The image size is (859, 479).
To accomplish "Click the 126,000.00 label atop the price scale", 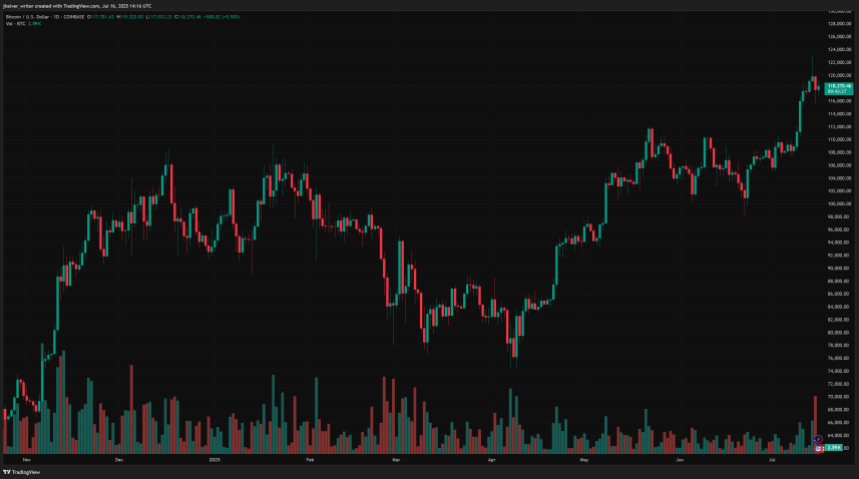I will coord(838,37).
